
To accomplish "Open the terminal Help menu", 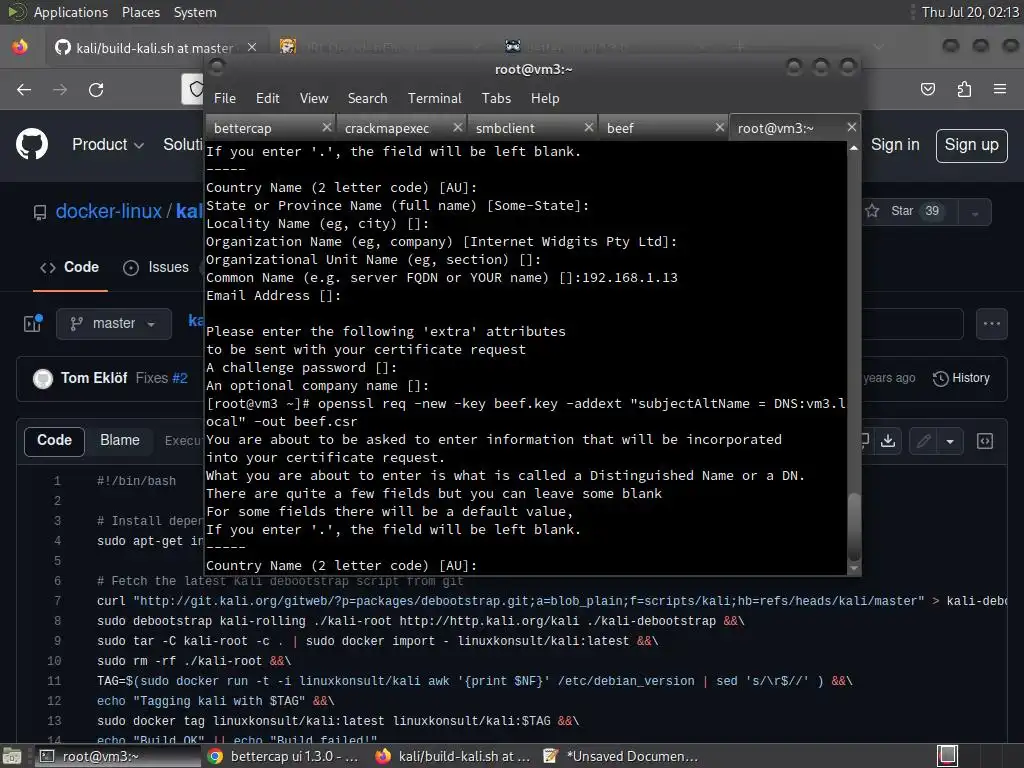I will coord(545,98).
